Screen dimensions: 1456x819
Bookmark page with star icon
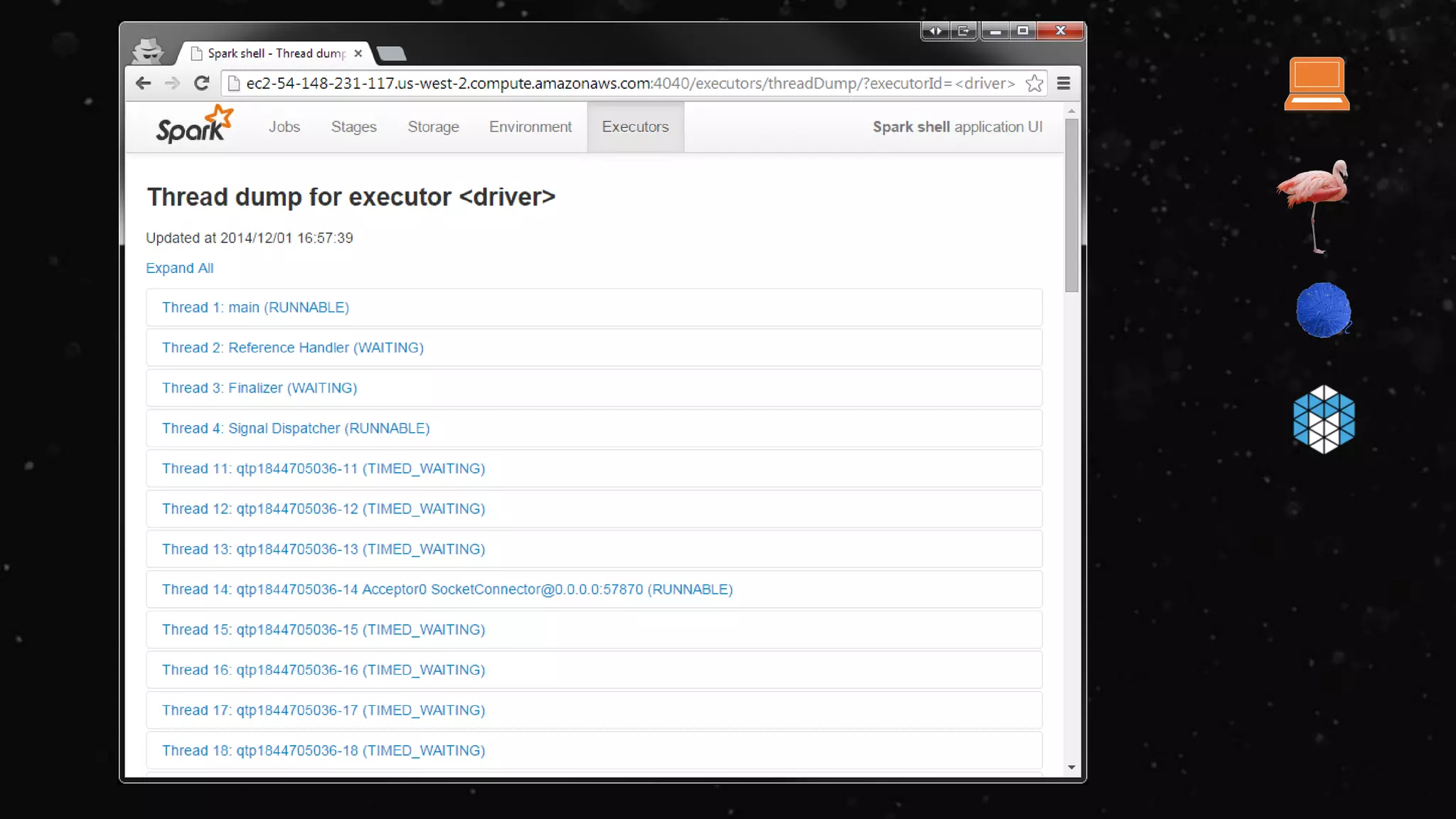[x=1034, y=83]
